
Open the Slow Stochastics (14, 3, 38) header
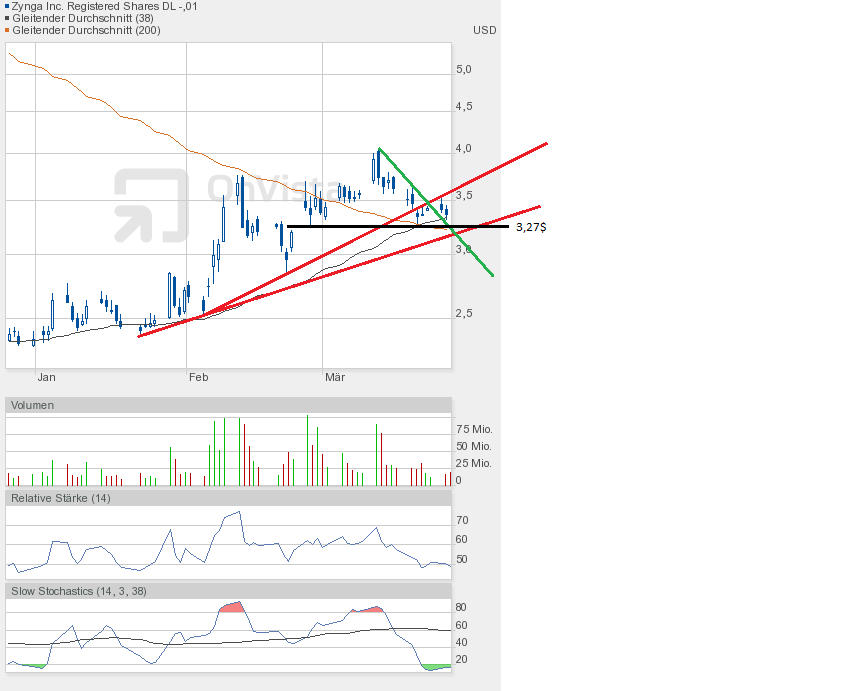pos(78,591)
